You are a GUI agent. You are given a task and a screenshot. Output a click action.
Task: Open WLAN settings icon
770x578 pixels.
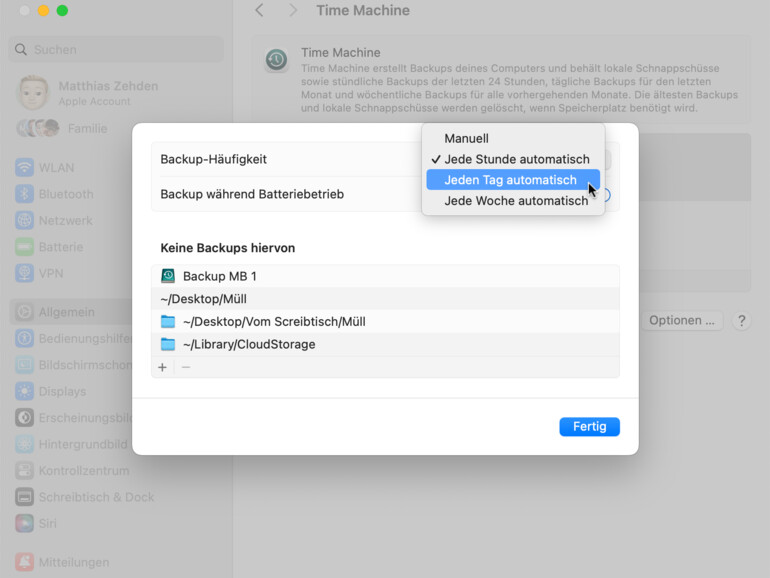tap(25, 167)
